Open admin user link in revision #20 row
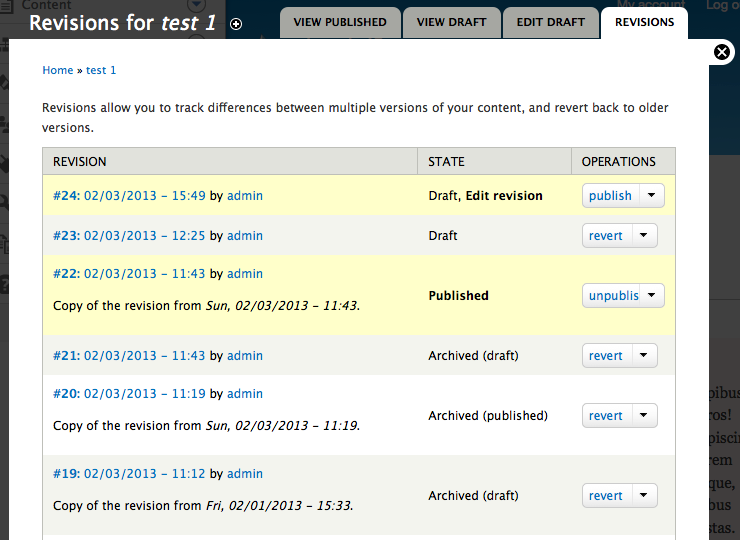740x540 pixels. [x=245, y=394]
